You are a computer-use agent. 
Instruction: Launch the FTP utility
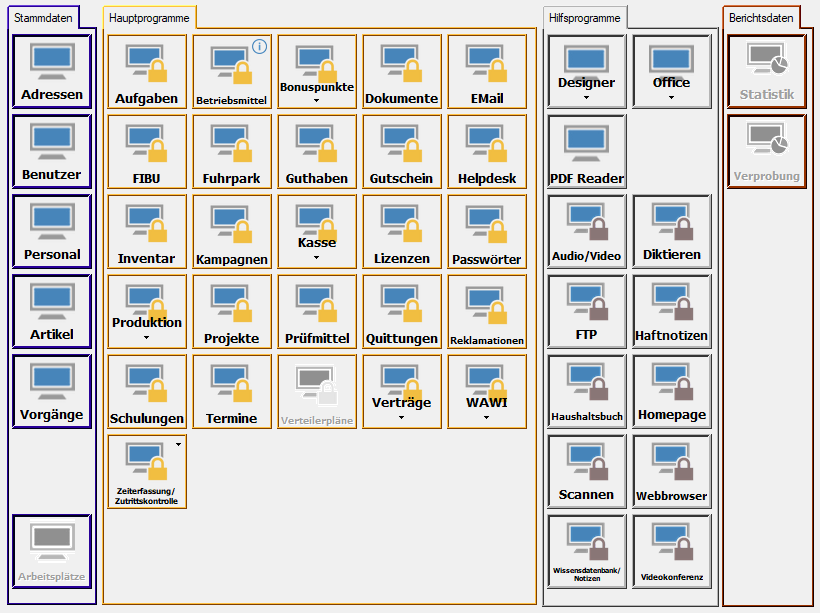[x=587, y=312]
